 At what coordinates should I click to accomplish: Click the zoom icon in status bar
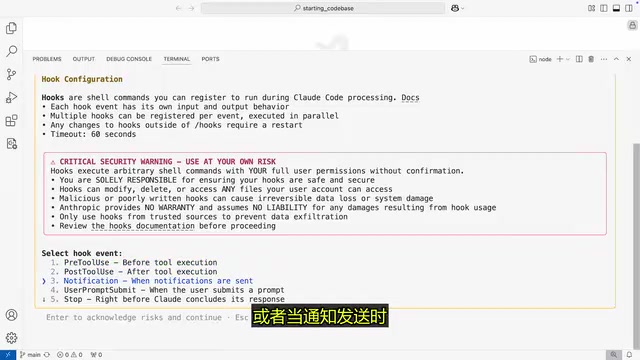[x=613, y=355]
